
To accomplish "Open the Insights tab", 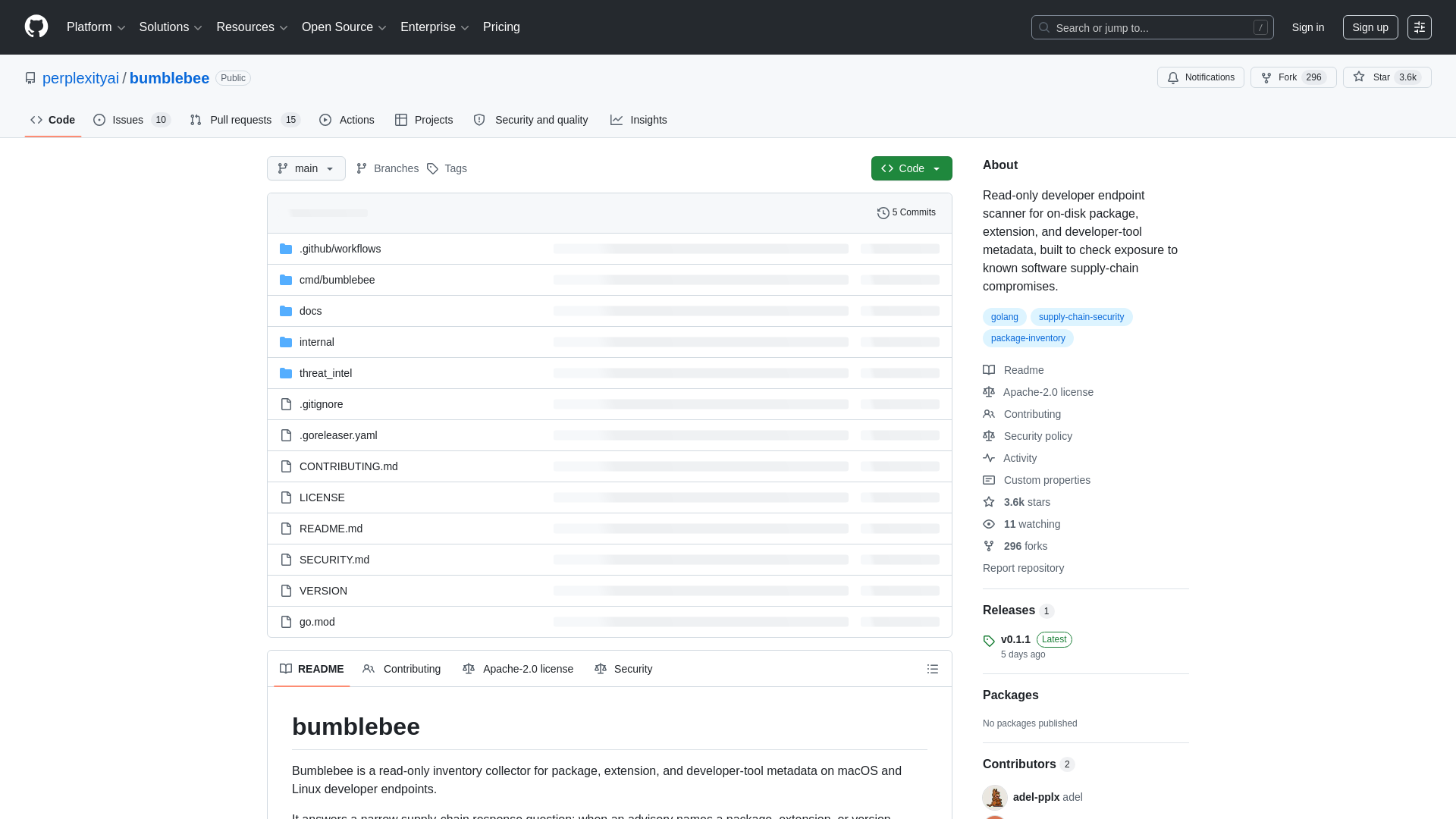I will pos(639,120).
